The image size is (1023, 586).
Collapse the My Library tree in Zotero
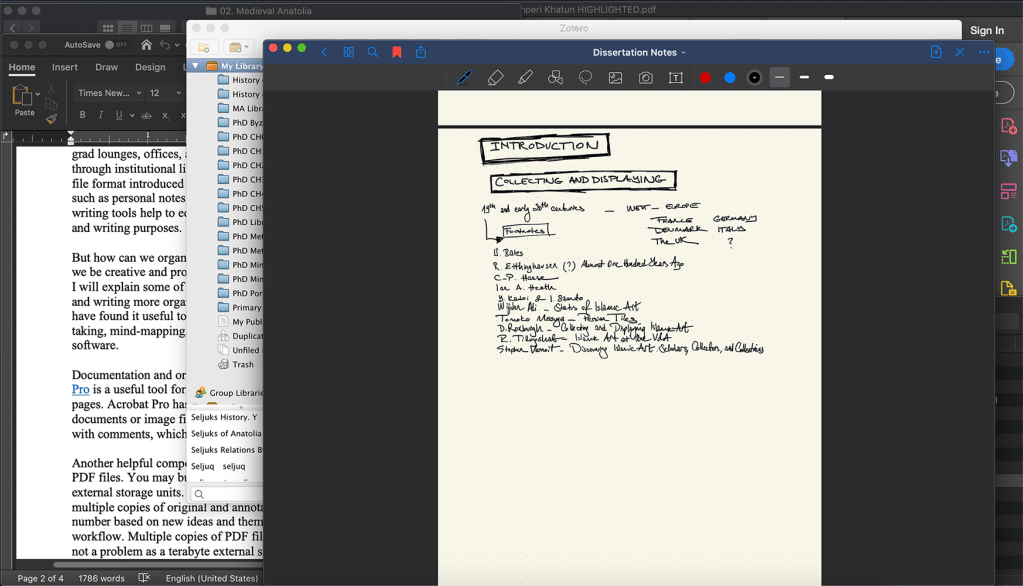tap(196, 66)
